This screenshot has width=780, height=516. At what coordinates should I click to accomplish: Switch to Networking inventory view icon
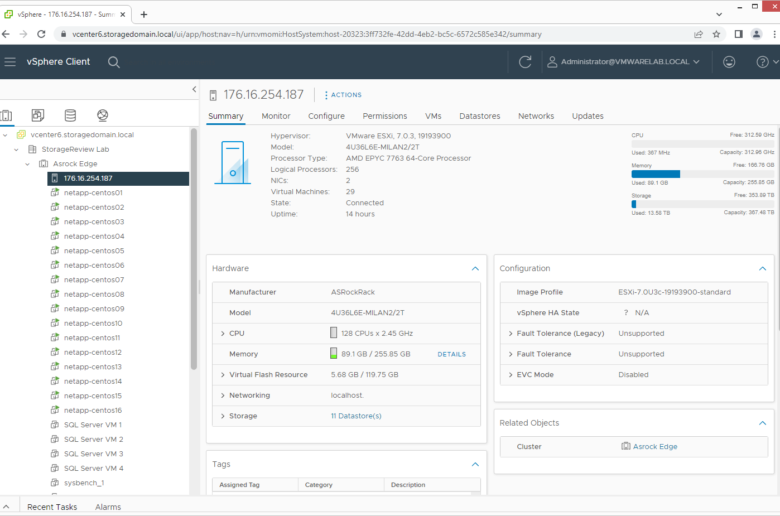[102, 115]
